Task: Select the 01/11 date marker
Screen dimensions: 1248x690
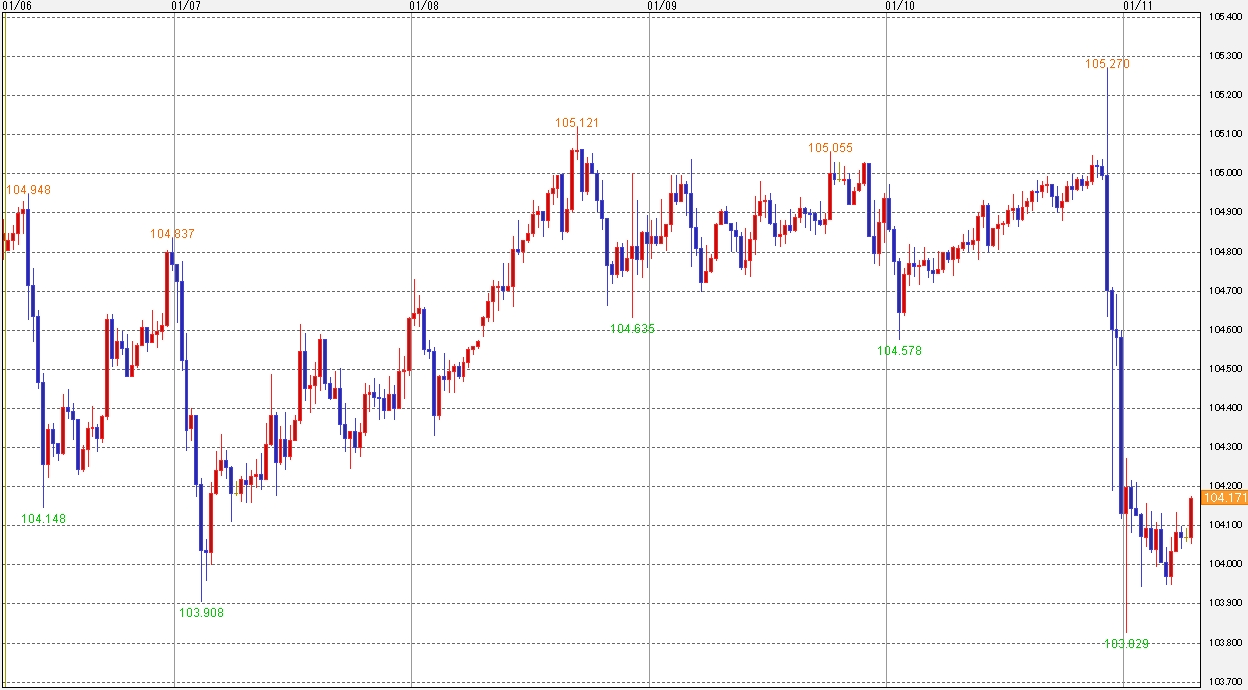Action: (1138, 6)
